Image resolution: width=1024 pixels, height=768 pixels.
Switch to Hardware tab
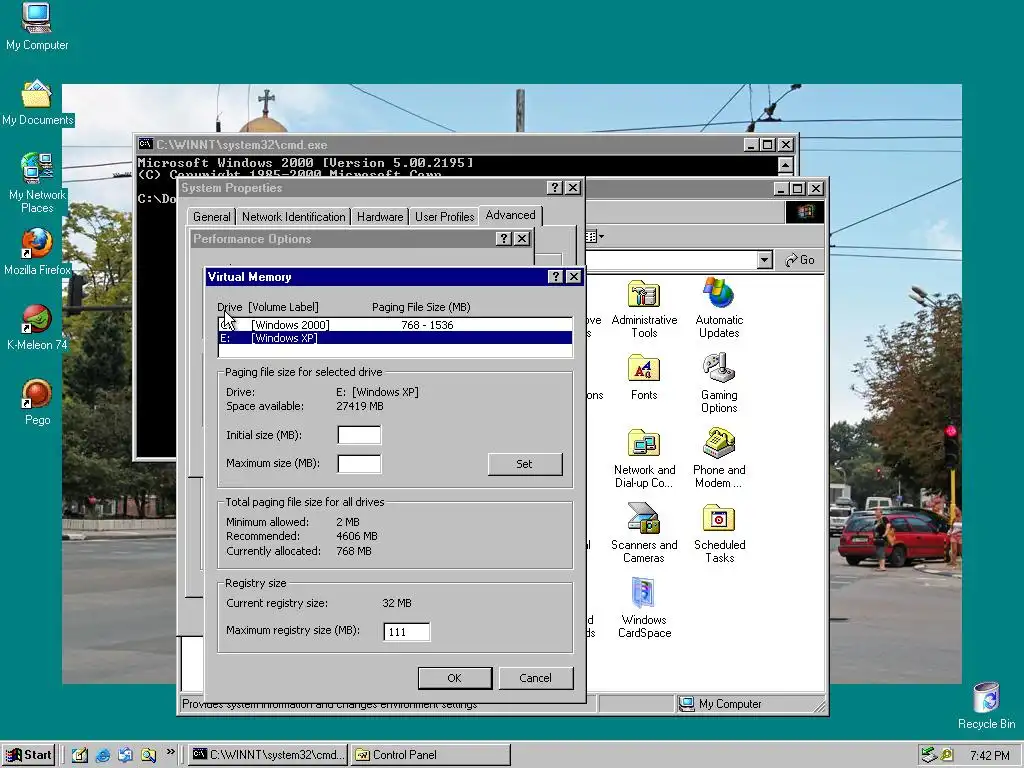tap(379, 217)
